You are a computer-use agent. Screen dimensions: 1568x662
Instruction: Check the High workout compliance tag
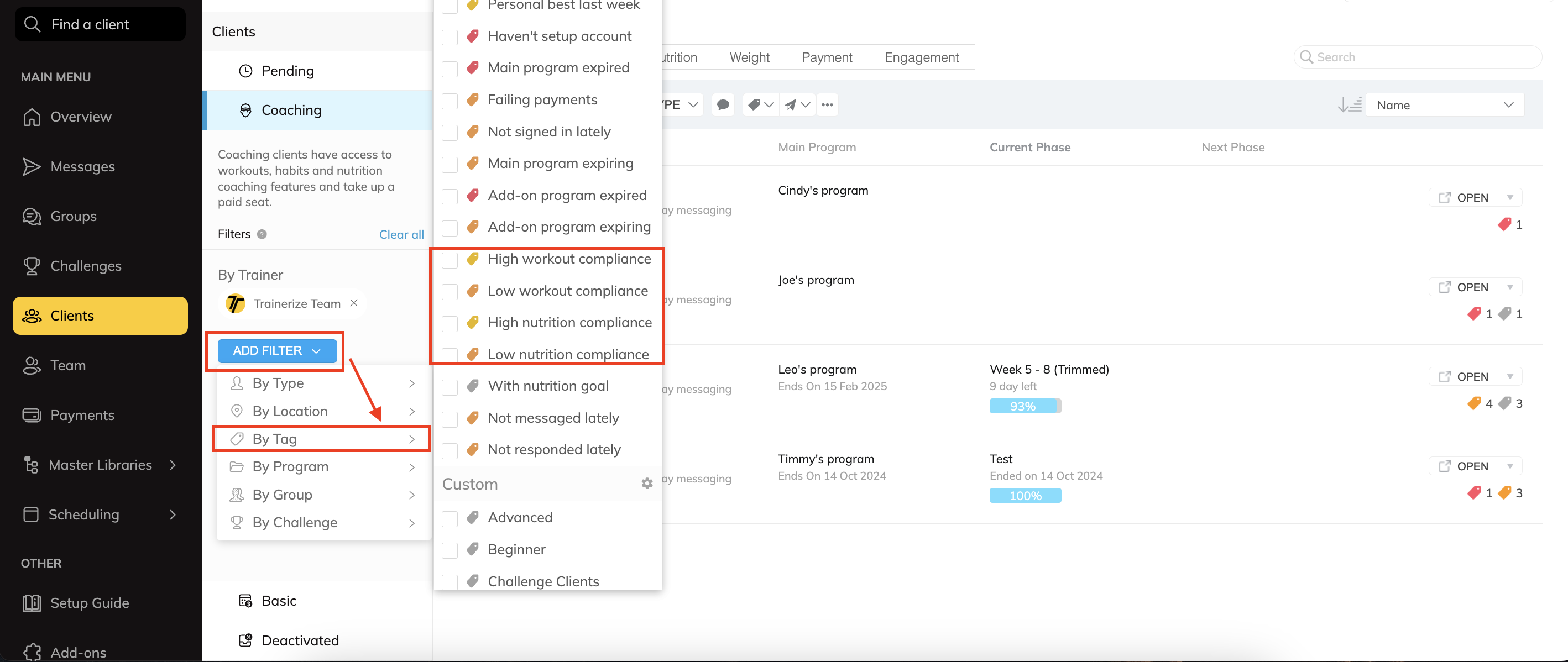(450, 260)
